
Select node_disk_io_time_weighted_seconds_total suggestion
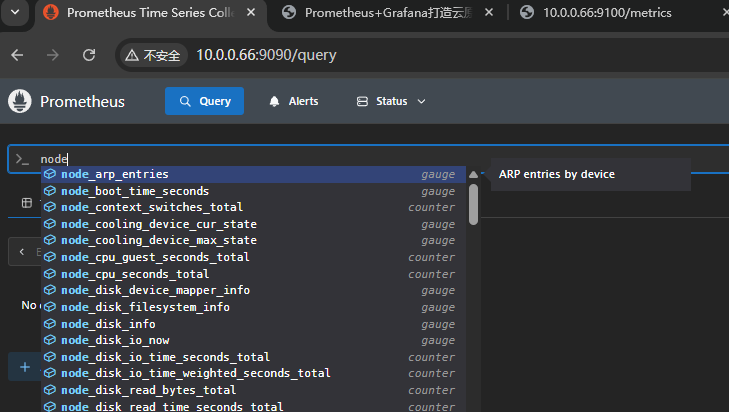(253, 373)
